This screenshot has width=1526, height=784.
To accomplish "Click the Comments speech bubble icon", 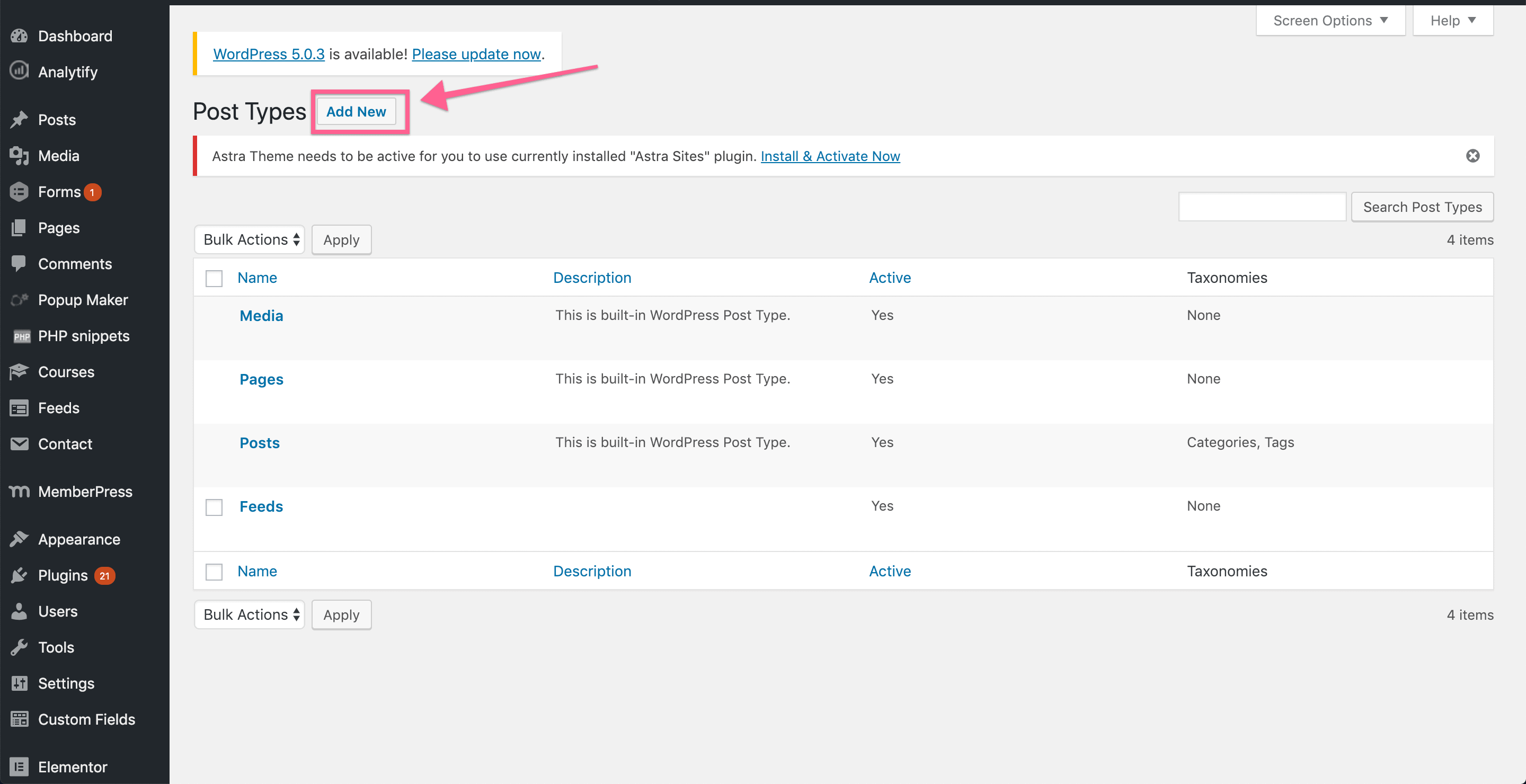I will (x=19, y=264).
